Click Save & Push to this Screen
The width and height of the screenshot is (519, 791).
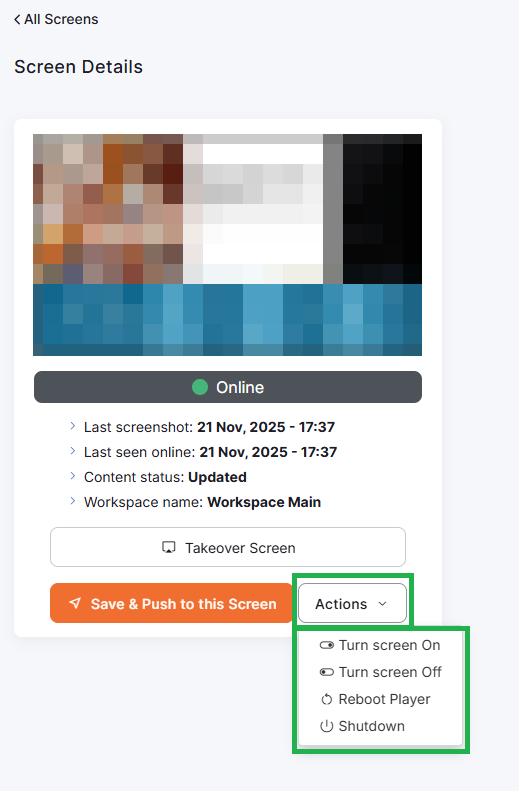pyautogui.click(x=171, y=603)
